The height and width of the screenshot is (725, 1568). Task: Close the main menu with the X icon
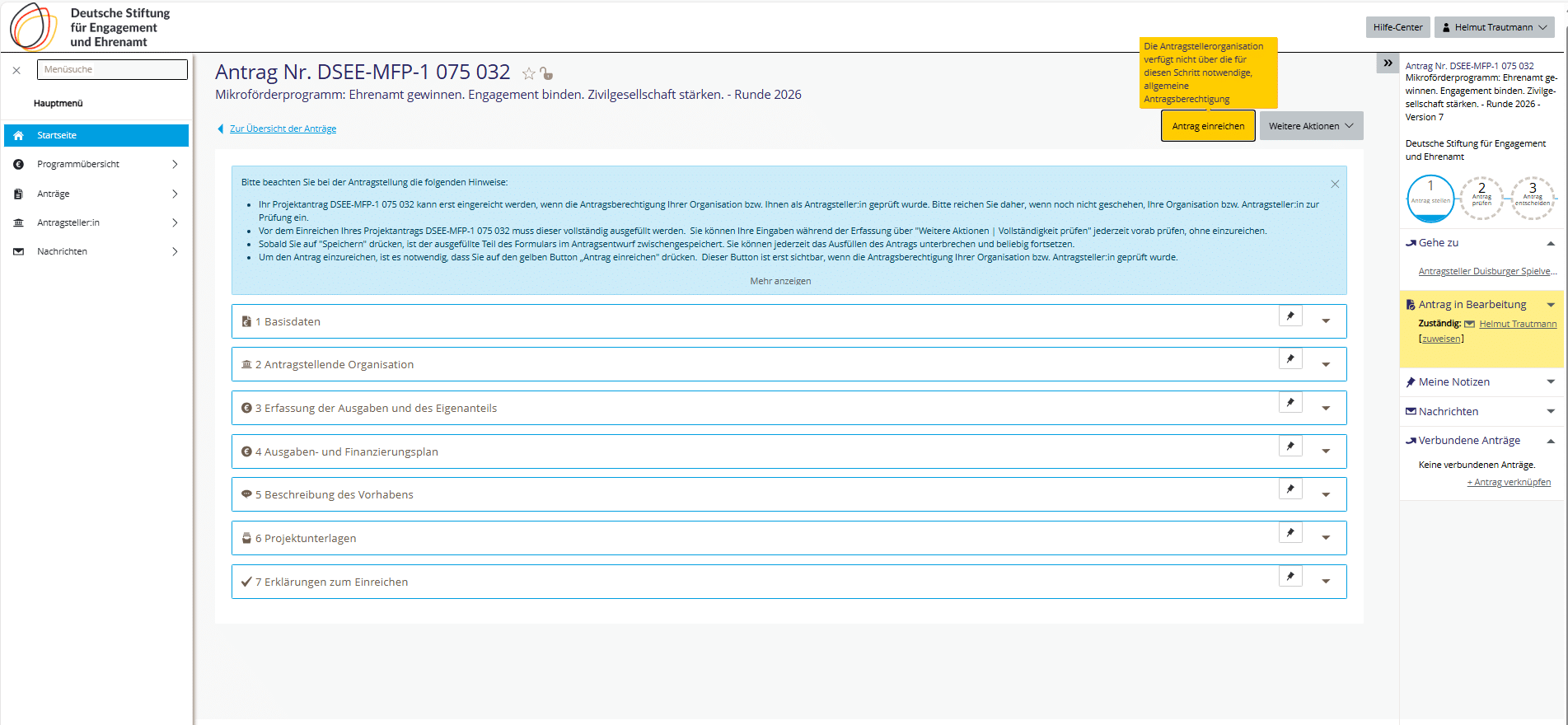(x=16, y=71)
